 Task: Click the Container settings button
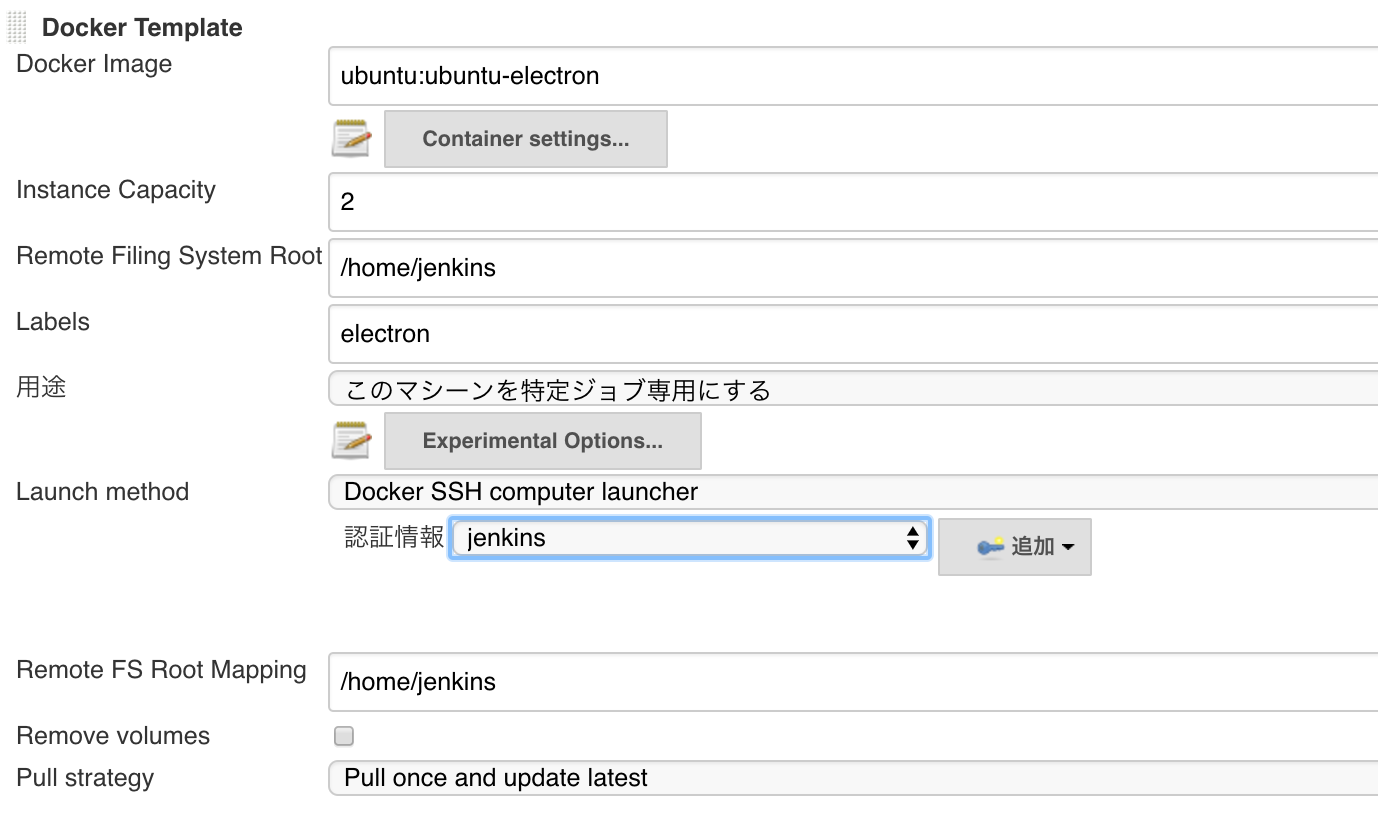point(525,138)
